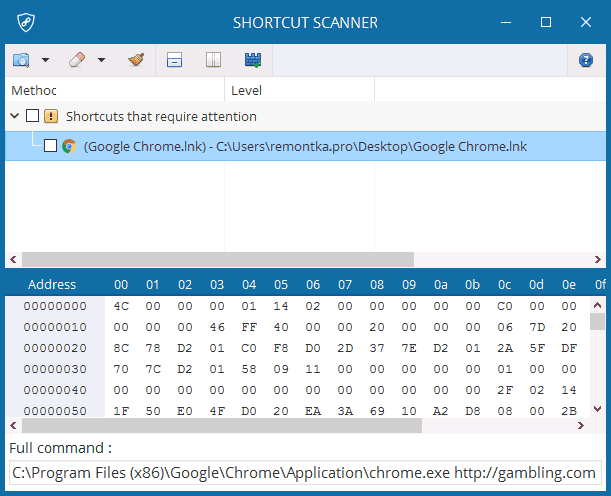Maximize the Shortcut Scanner window
This screenshot has height=496, width=611.
click(x=546, y=23)
